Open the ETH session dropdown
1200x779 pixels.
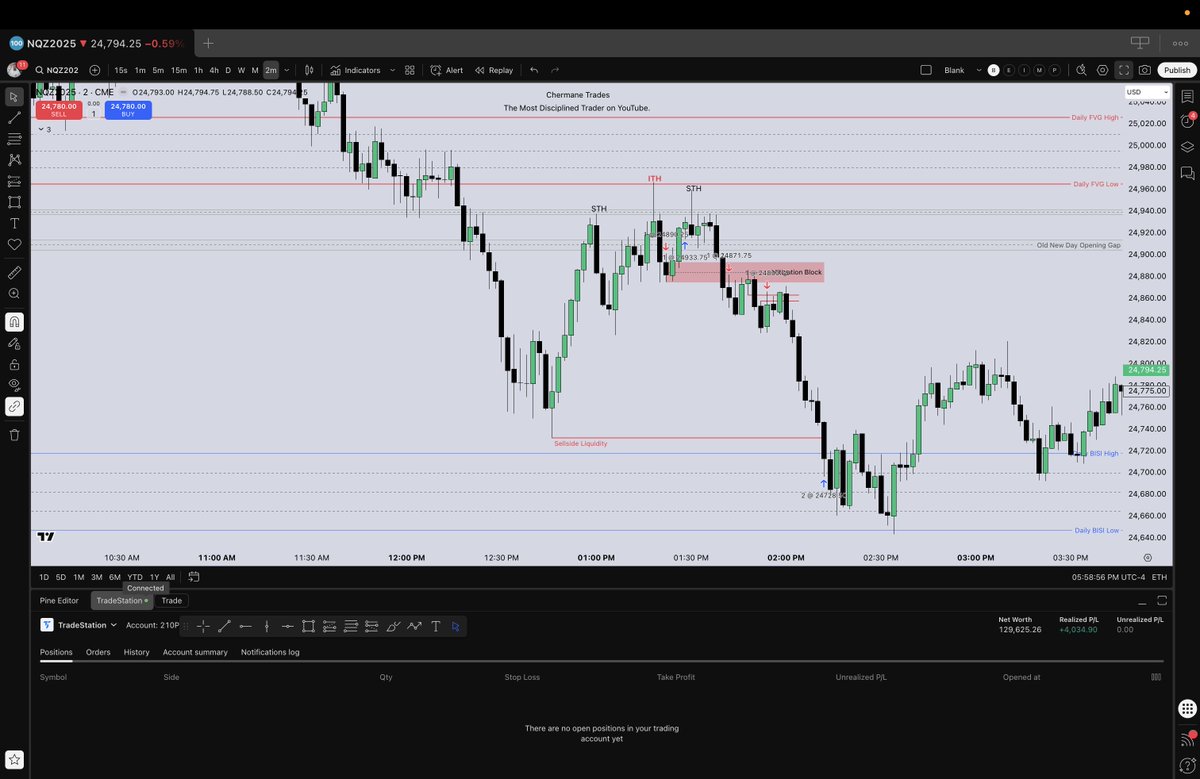[1159, 577]
